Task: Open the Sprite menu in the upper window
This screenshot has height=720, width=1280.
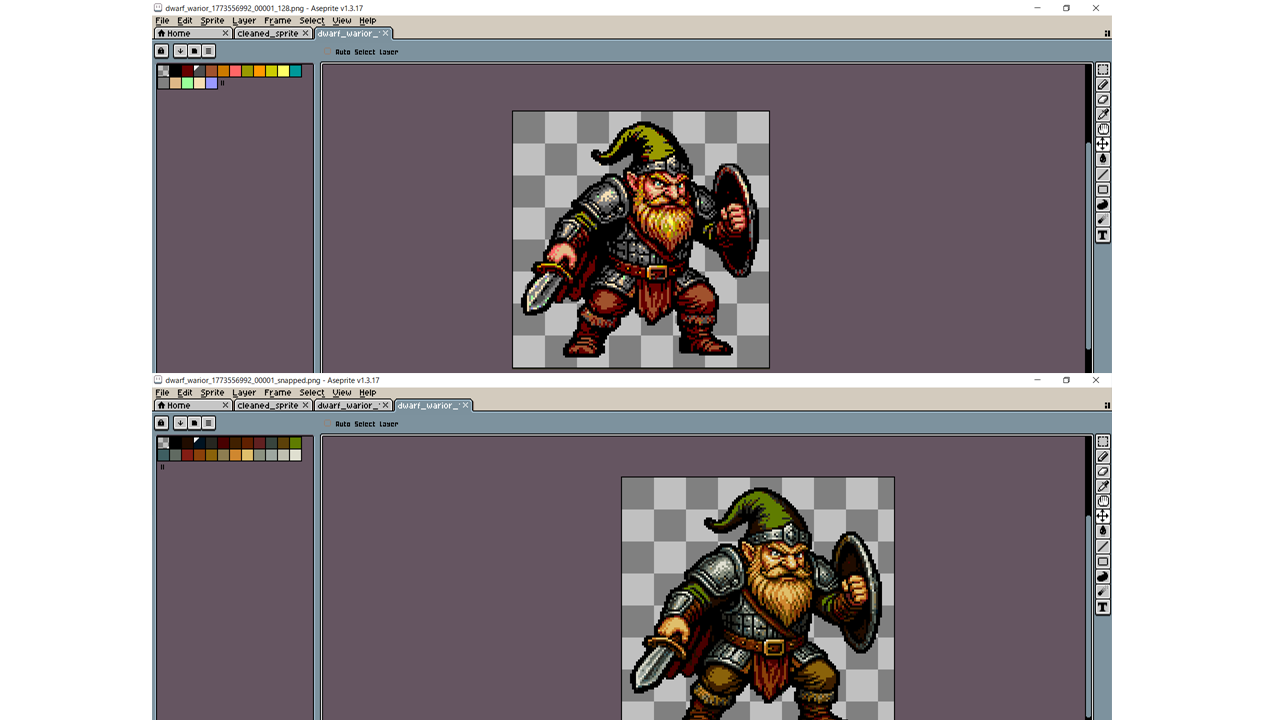Action: click(x=212, y=21)
